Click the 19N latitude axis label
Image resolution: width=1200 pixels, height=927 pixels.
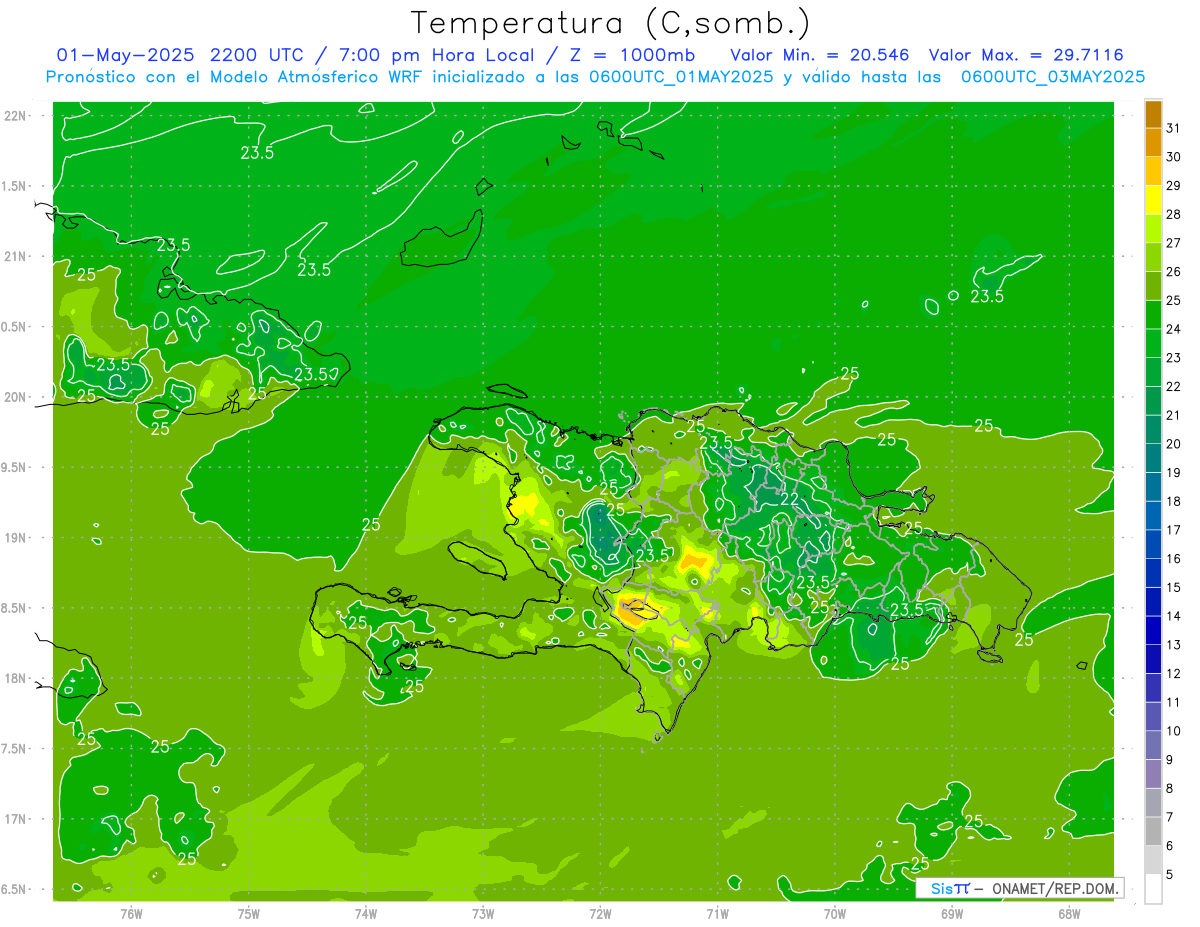(x=16, y=538)
